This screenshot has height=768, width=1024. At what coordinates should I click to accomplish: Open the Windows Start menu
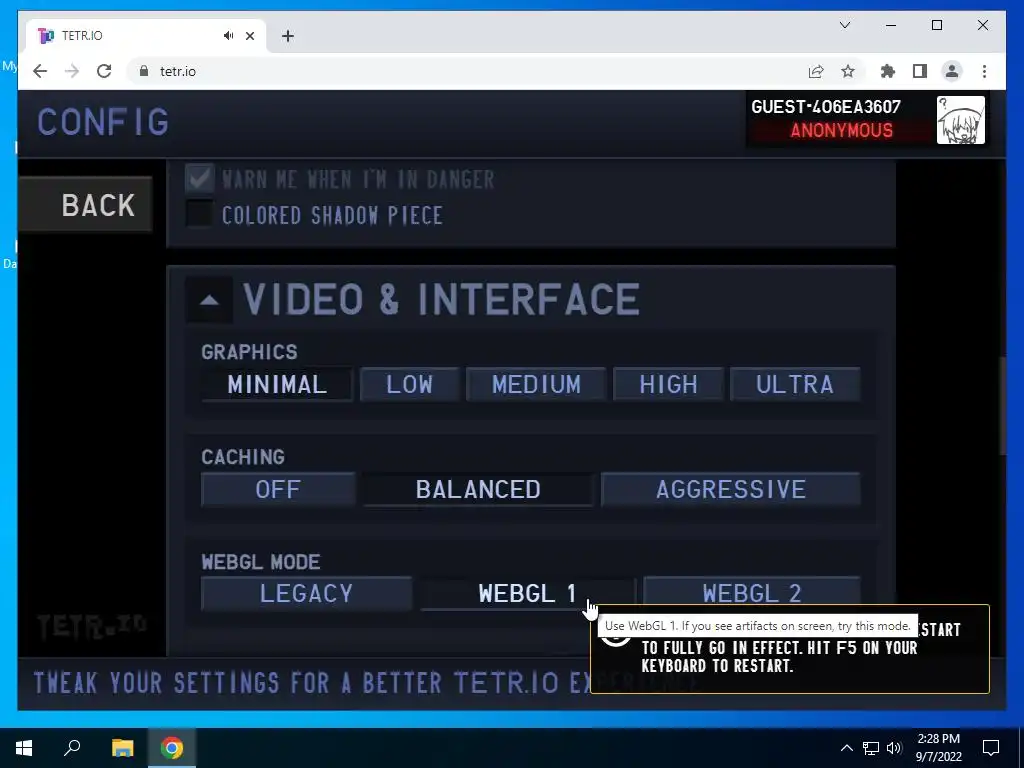click(24, 748)
